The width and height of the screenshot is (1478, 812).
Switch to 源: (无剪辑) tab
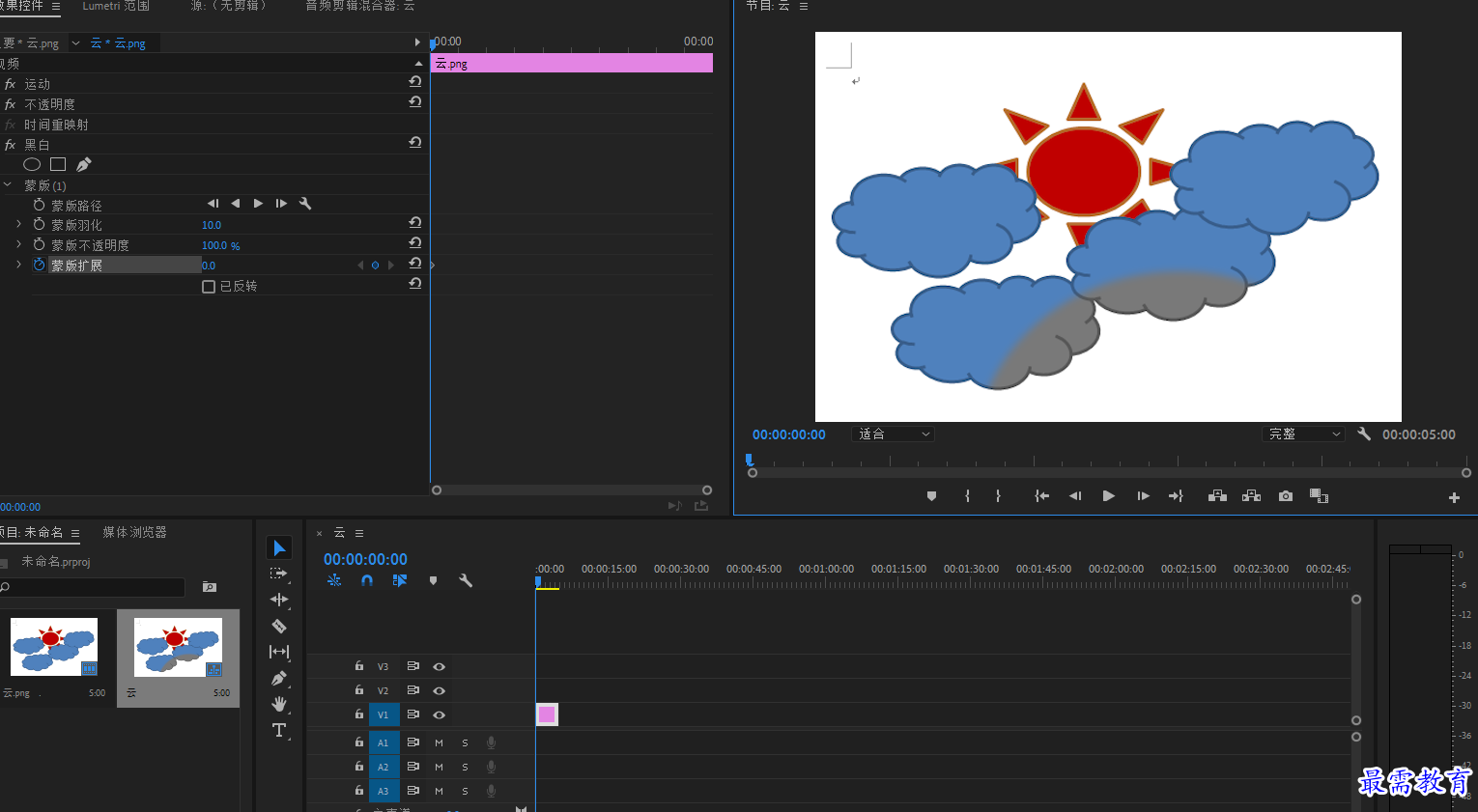click(228, 6)
